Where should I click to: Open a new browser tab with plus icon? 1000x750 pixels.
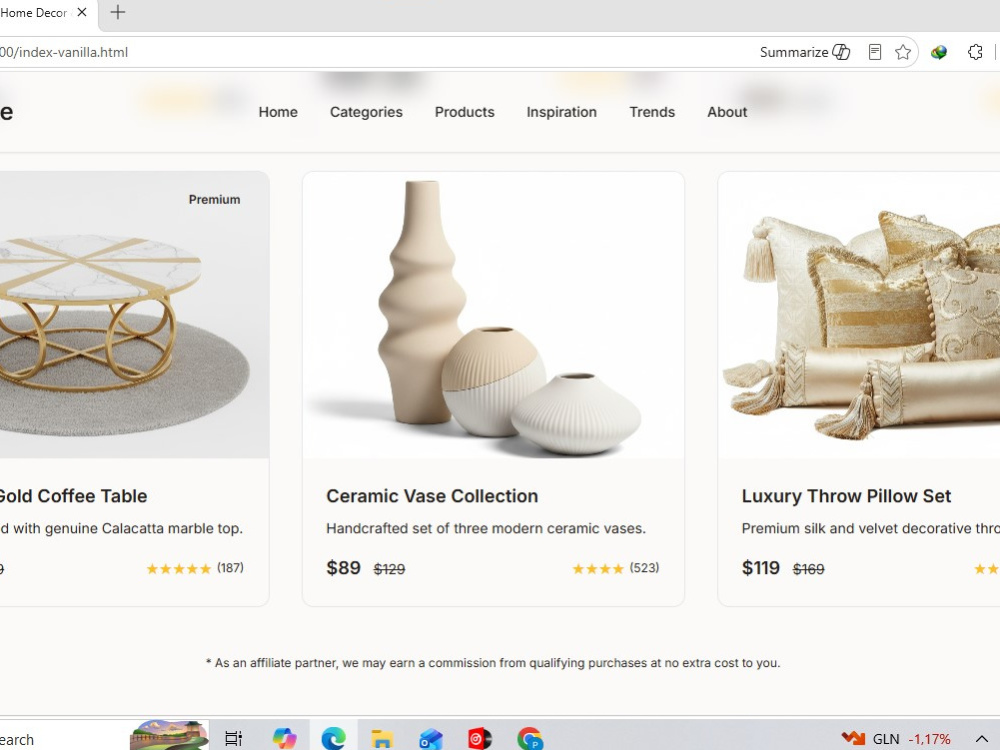click(x=117, y=12)
